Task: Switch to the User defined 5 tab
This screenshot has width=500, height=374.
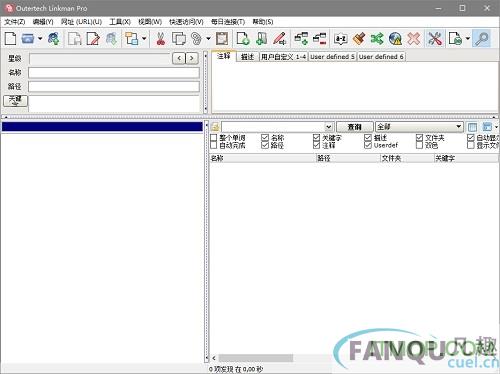Action: (x=332, y=57)
